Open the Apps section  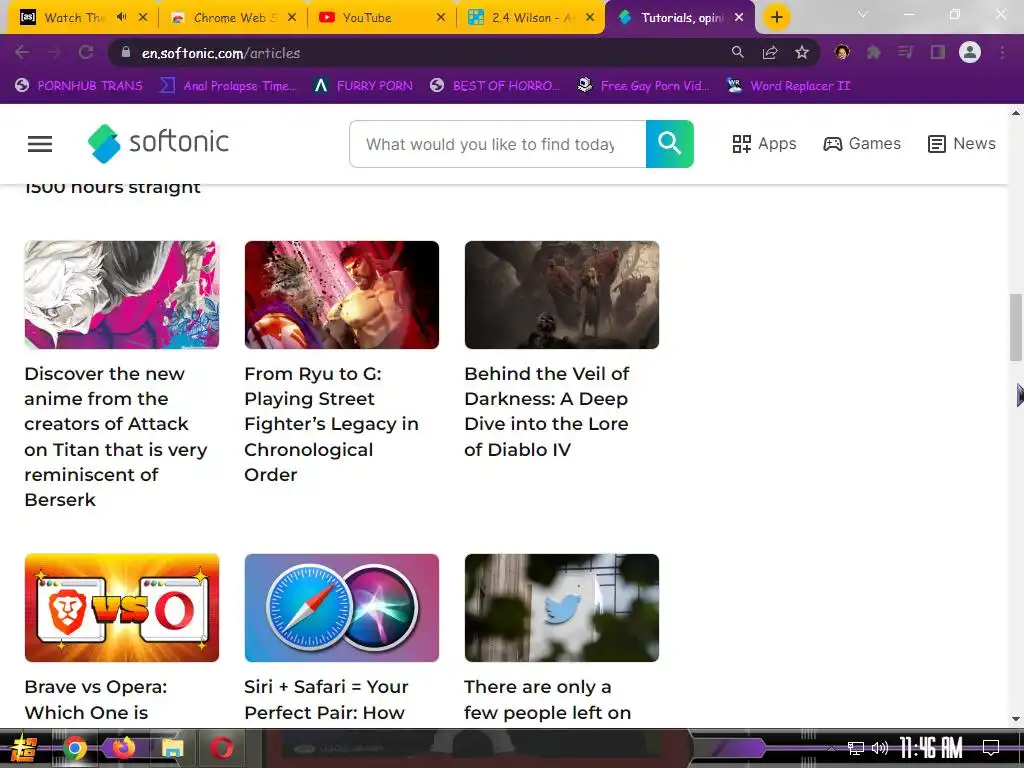coord(764,144)
